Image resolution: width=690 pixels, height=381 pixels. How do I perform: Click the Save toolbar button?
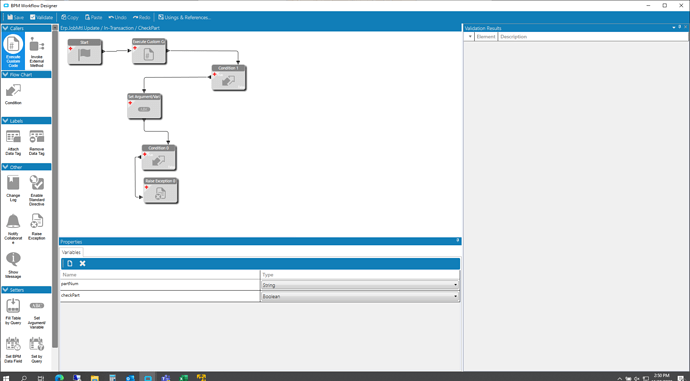click(x=15, y=17)
